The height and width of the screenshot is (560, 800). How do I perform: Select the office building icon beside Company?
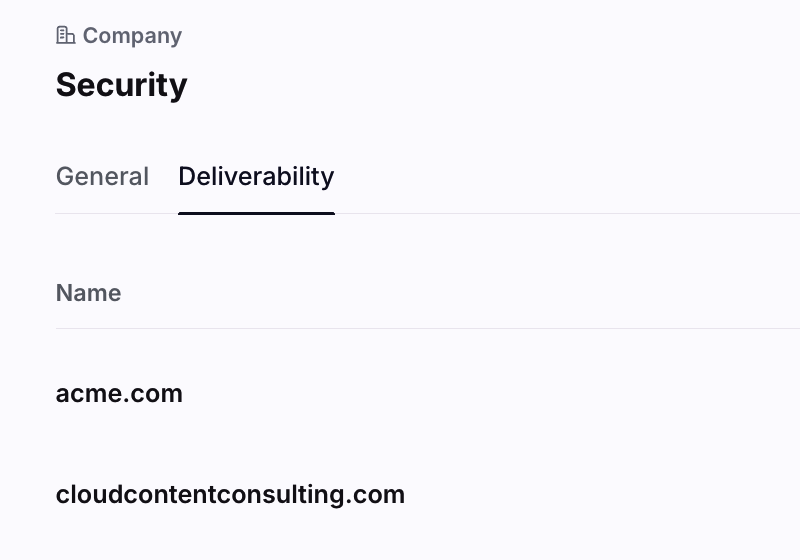tap(65, 35)
